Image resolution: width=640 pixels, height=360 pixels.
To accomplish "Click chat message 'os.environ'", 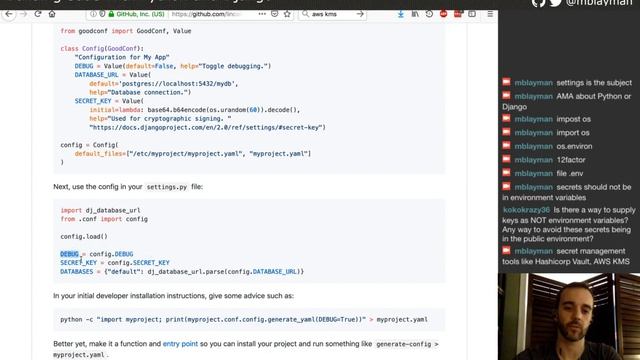I will (574, 146).
